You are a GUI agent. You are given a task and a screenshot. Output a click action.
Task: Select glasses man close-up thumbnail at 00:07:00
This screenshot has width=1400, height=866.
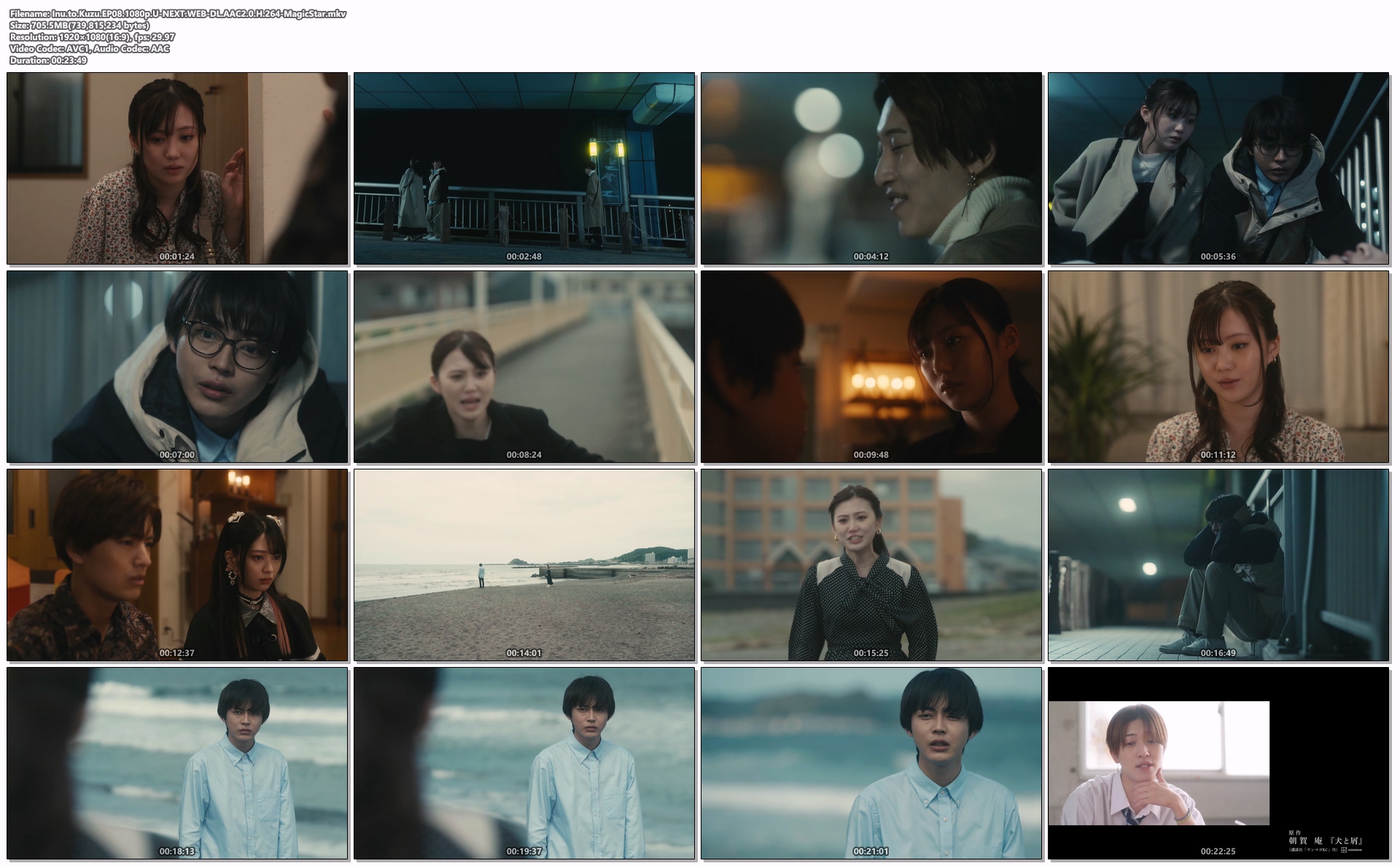pos(177,367)
